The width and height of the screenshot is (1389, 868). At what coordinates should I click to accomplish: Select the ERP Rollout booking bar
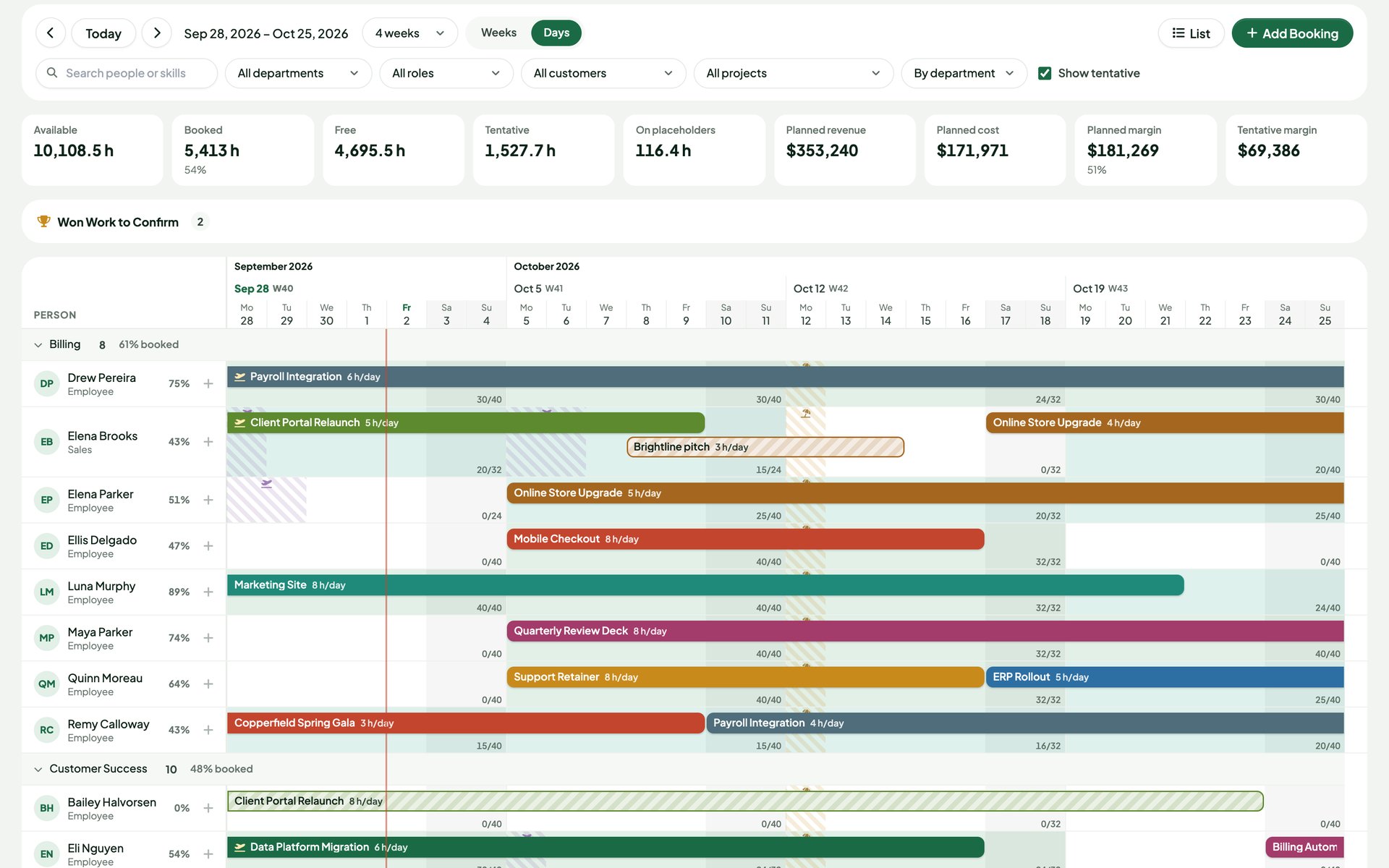(1165, 677)
